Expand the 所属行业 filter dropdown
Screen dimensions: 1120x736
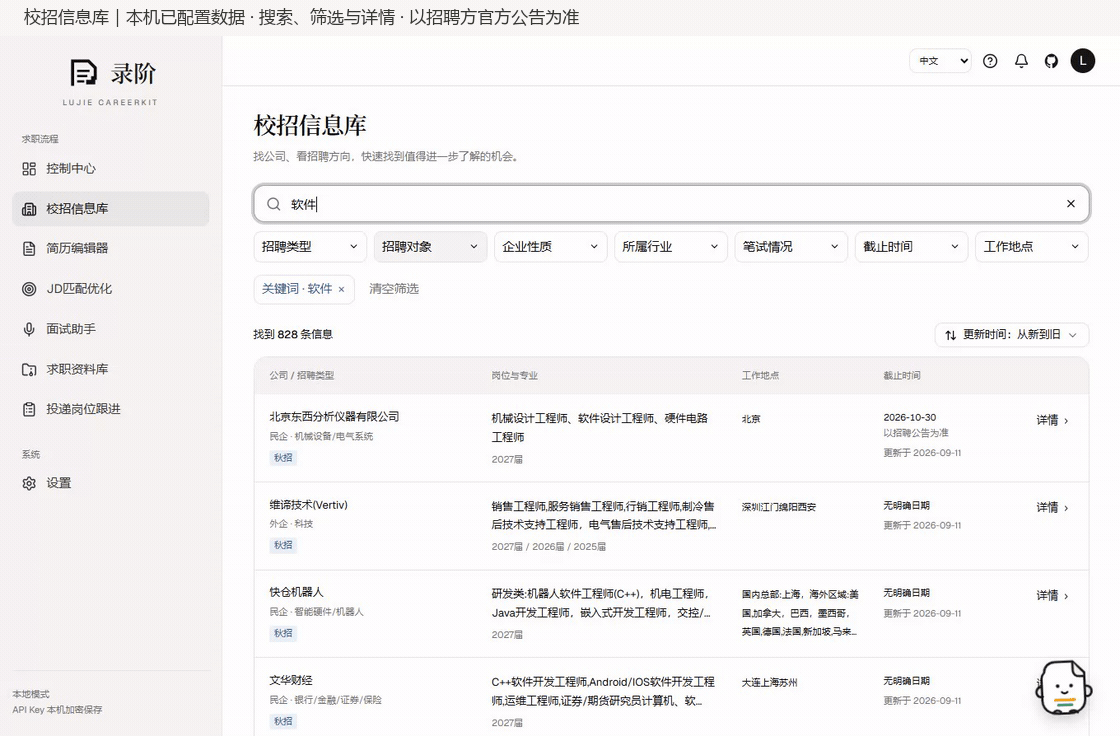(671, 247)
